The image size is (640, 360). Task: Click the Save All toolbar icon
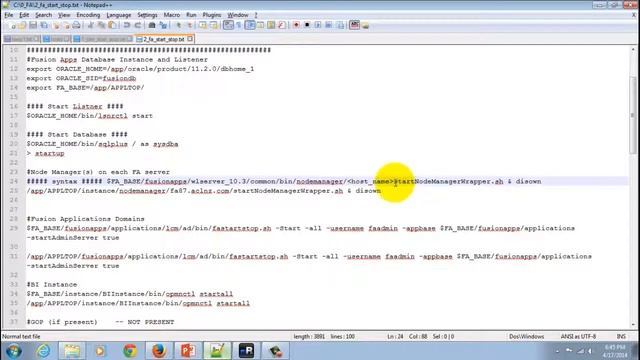43,25
